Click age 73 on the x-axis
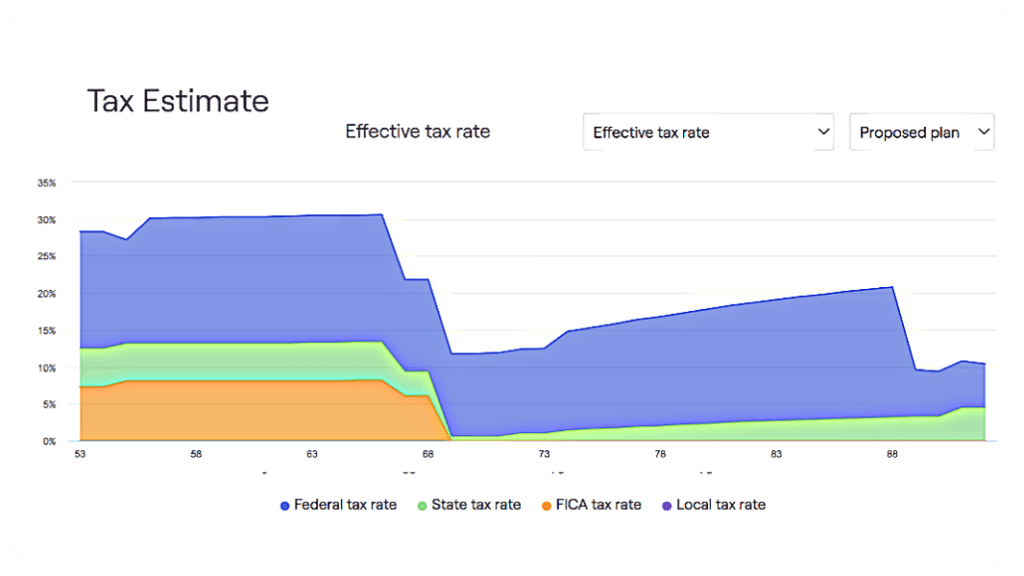Image resolution: width=1024 pixels, height=576 pixels. coord(544,454)
